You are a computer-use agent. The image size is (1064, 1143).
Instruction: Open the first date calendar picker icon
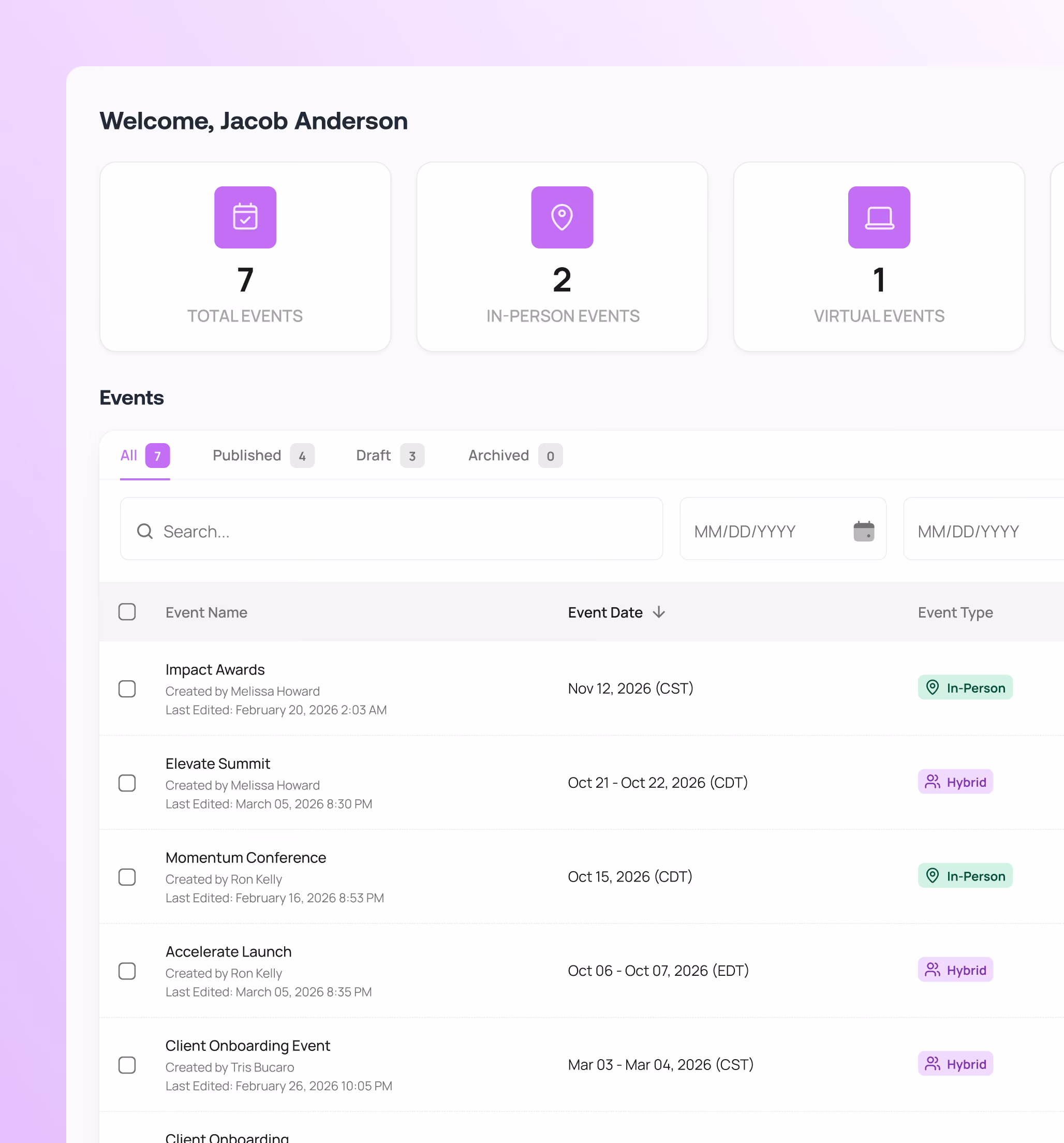863,531
